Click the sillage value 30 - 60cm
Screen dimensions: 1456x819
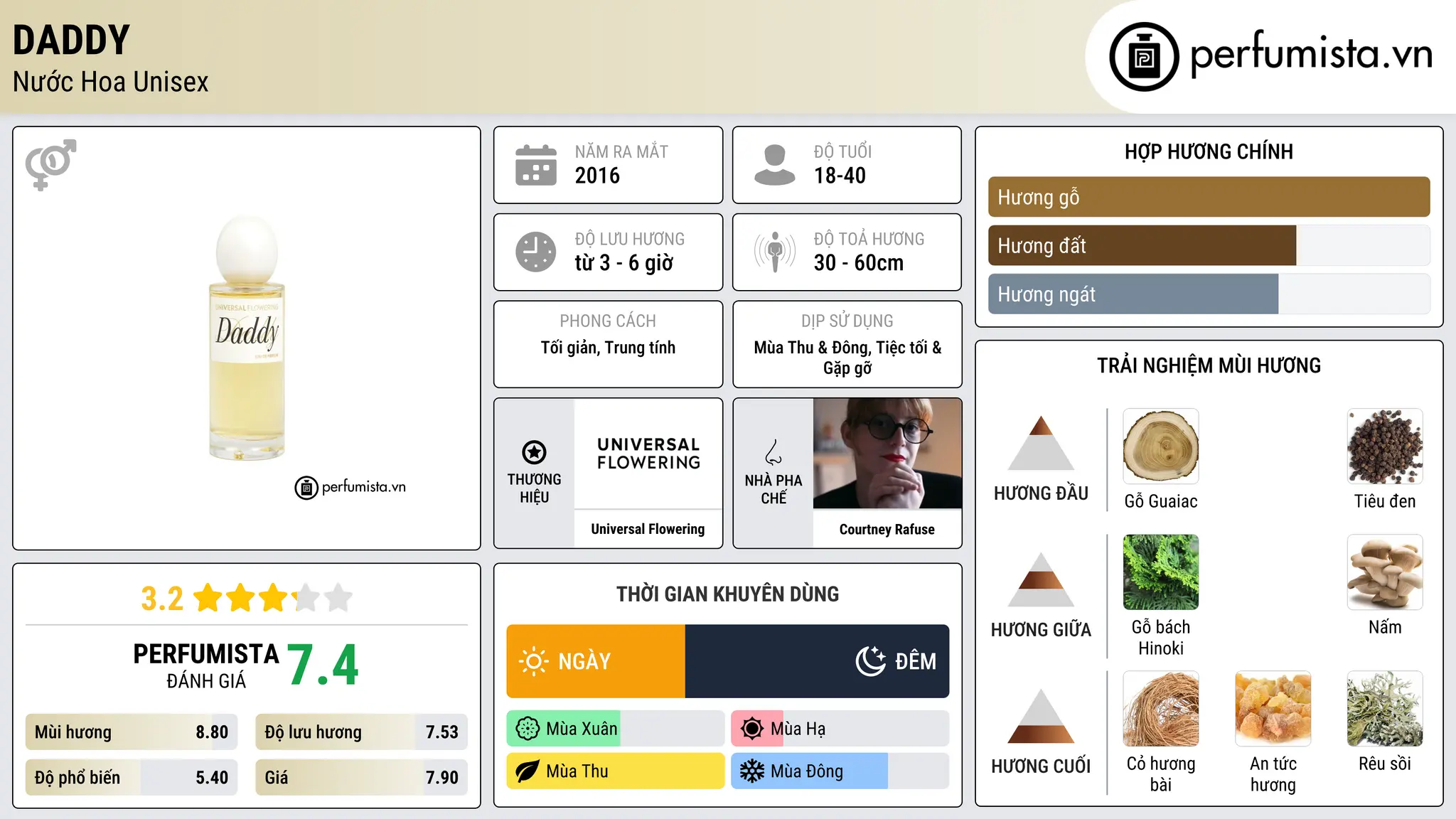(859, 263)
